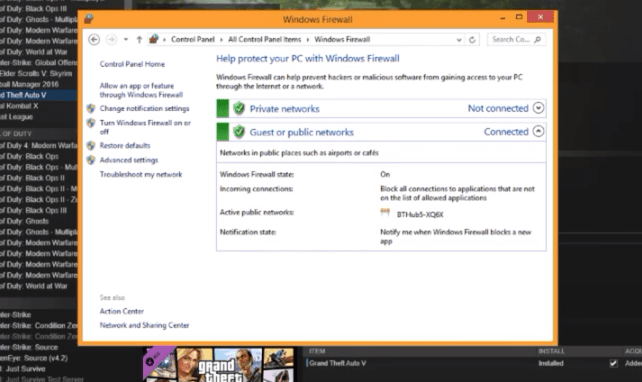642x382 pixels.
Task: Open Change notification settings link
Action: coord(145,108)
